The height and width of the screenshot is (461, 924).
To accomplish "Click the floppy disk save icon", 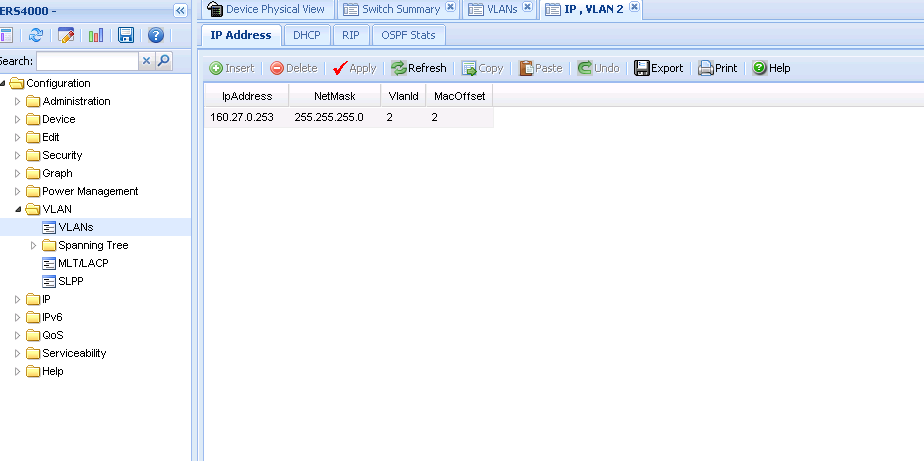I will tap(126, 35).
